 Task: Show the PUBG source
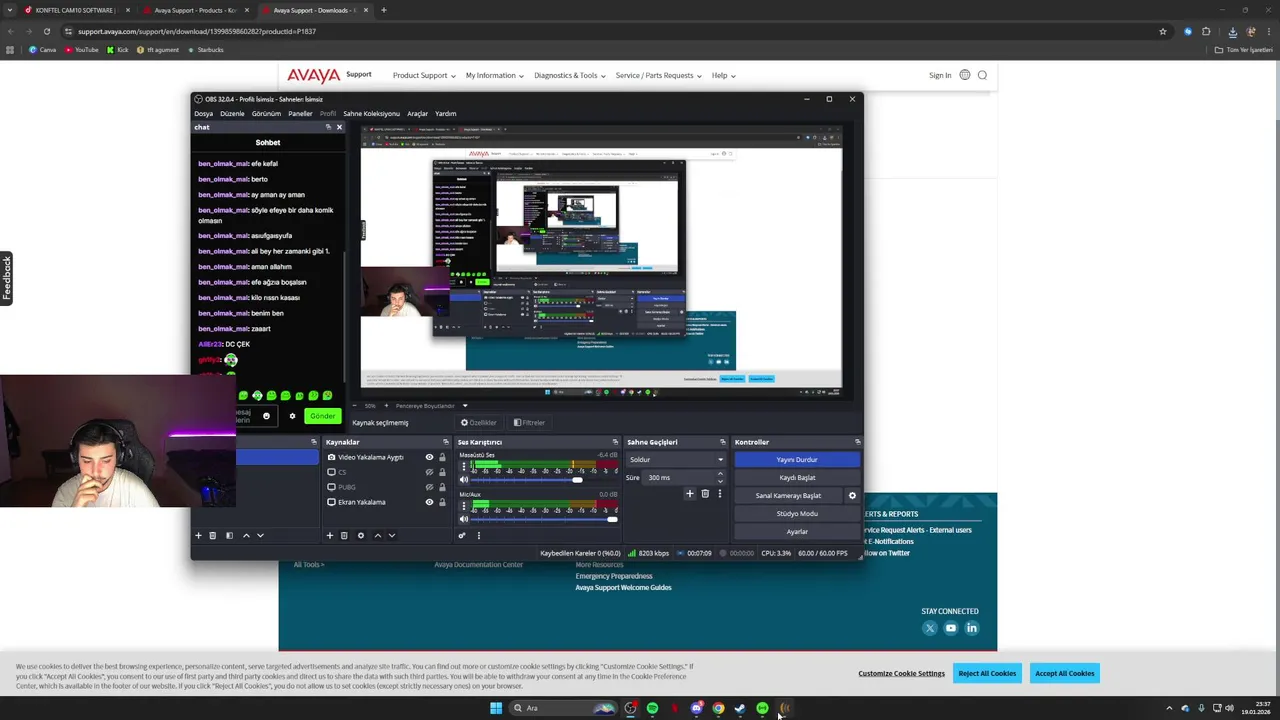pyautogui.click(x=429, y=487)
